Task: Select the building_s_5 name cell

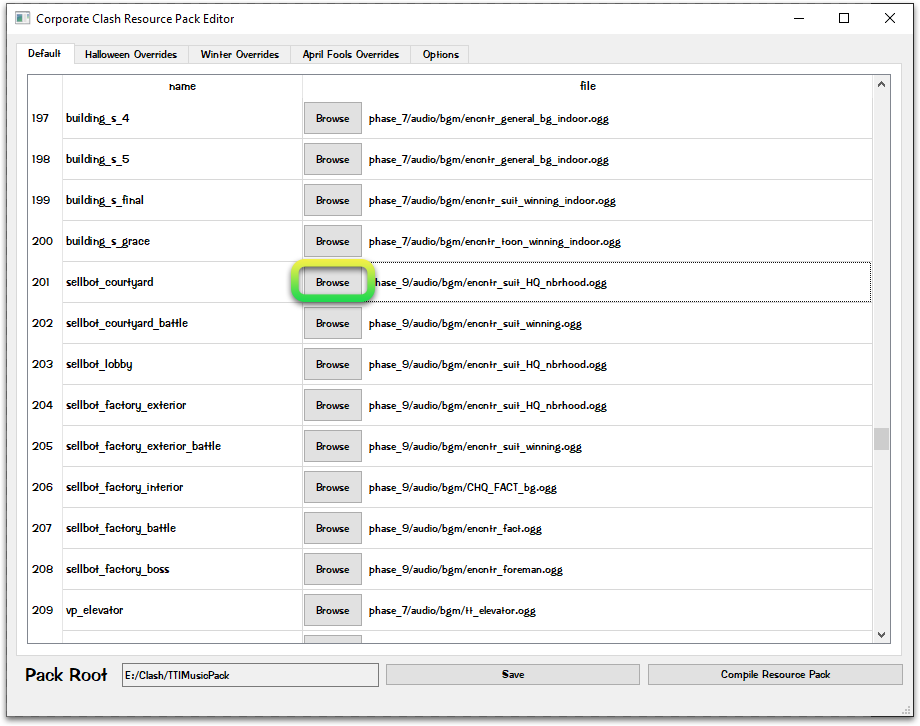Action: tap(182, 160)
